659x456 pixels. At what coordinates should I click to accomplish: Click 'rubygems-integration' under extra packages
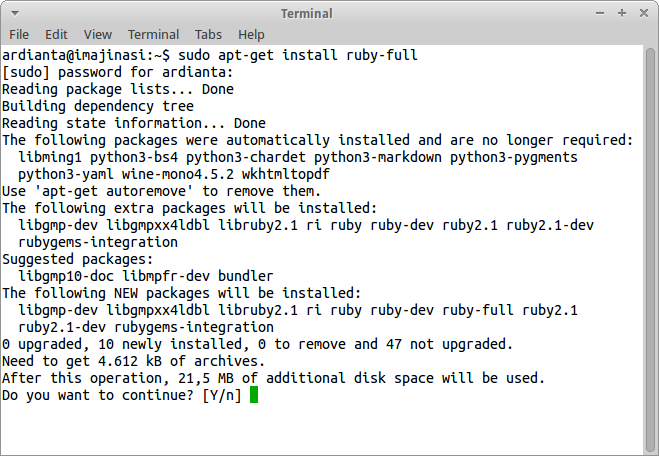click(98, 242)
